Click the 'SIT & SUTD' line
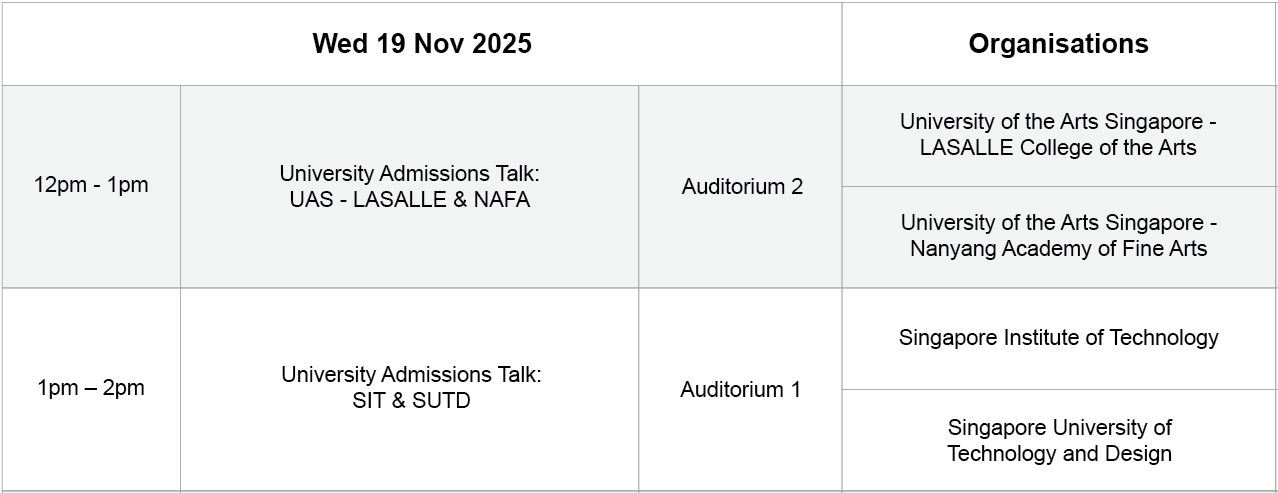 (411, 401)
